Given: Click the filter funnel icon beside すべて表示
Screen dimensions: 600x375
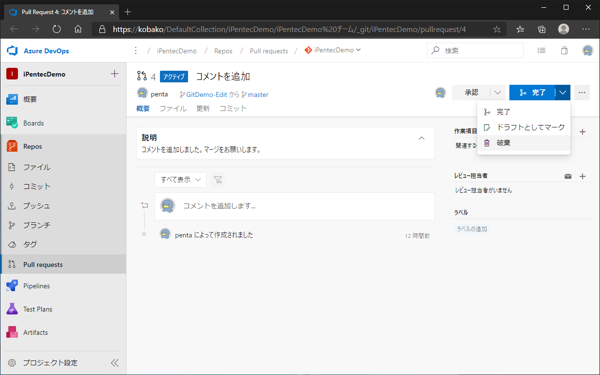Looking at the screenshot, I should coord(218,179).
